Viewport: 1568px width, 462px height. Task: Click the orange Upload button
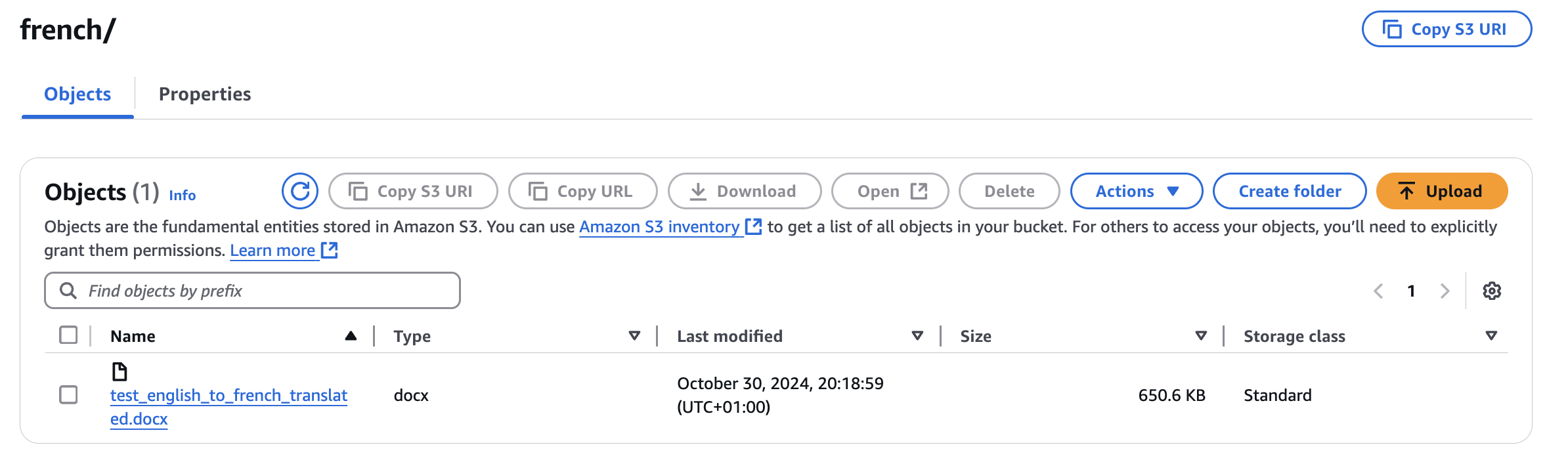point(1441,191)
